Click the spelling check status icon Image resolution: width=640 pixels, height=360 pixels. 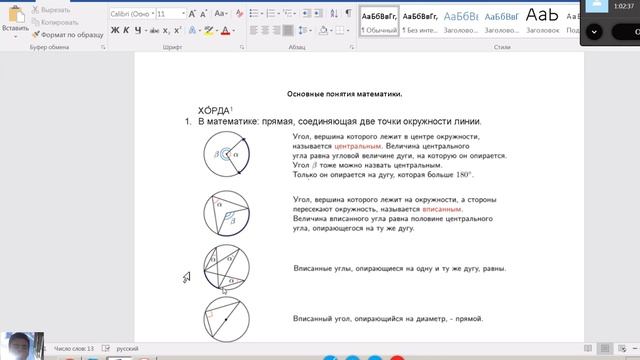point(106,349)
